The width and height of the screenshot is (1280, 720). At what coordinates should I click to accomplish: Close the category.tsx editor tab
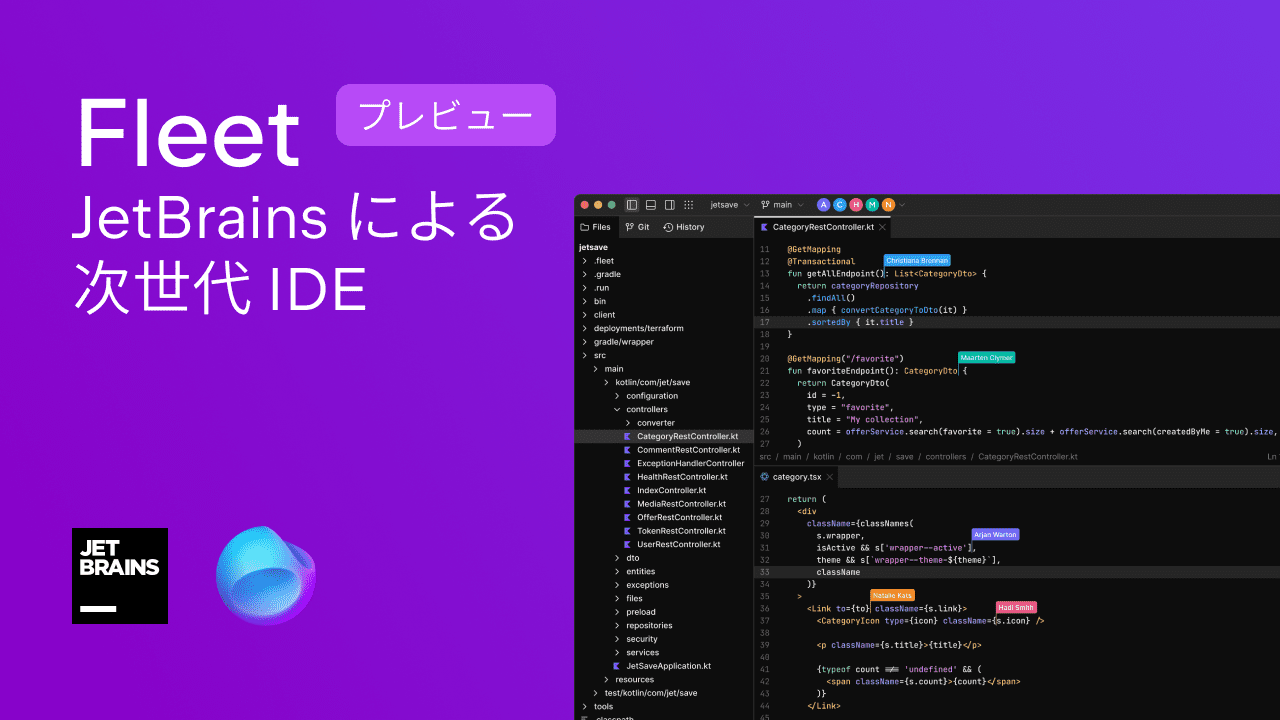point(829,477)
